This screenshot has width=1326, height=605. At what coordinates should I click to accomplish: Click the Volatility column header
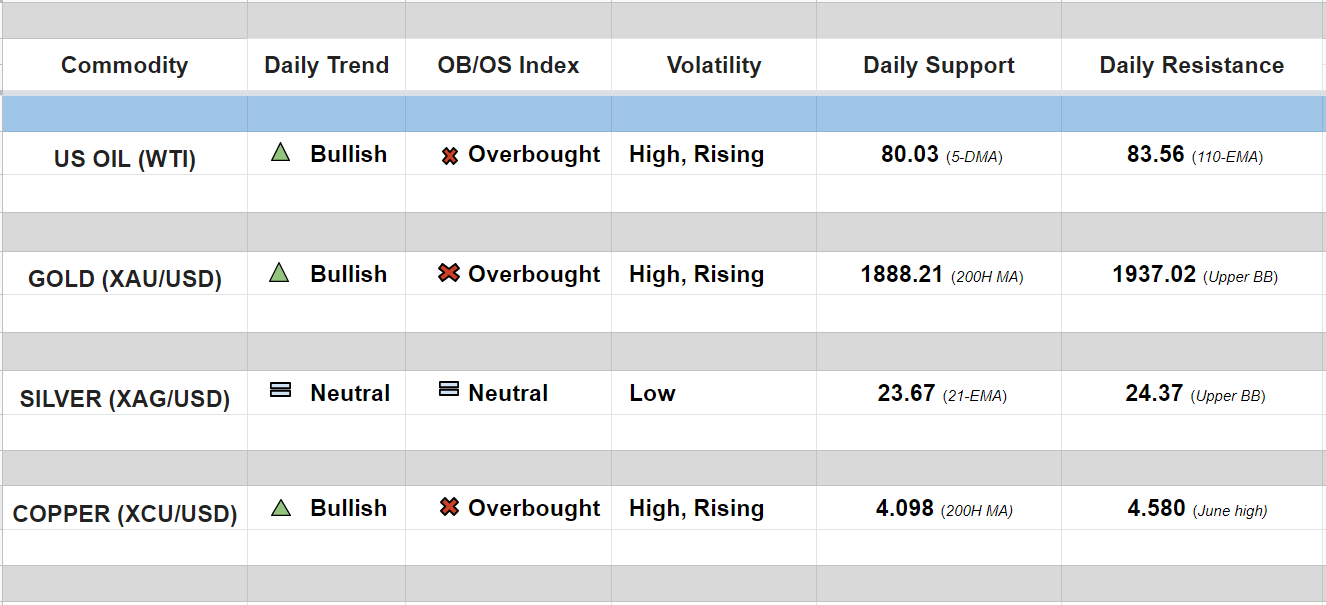(x=714, y=65)
